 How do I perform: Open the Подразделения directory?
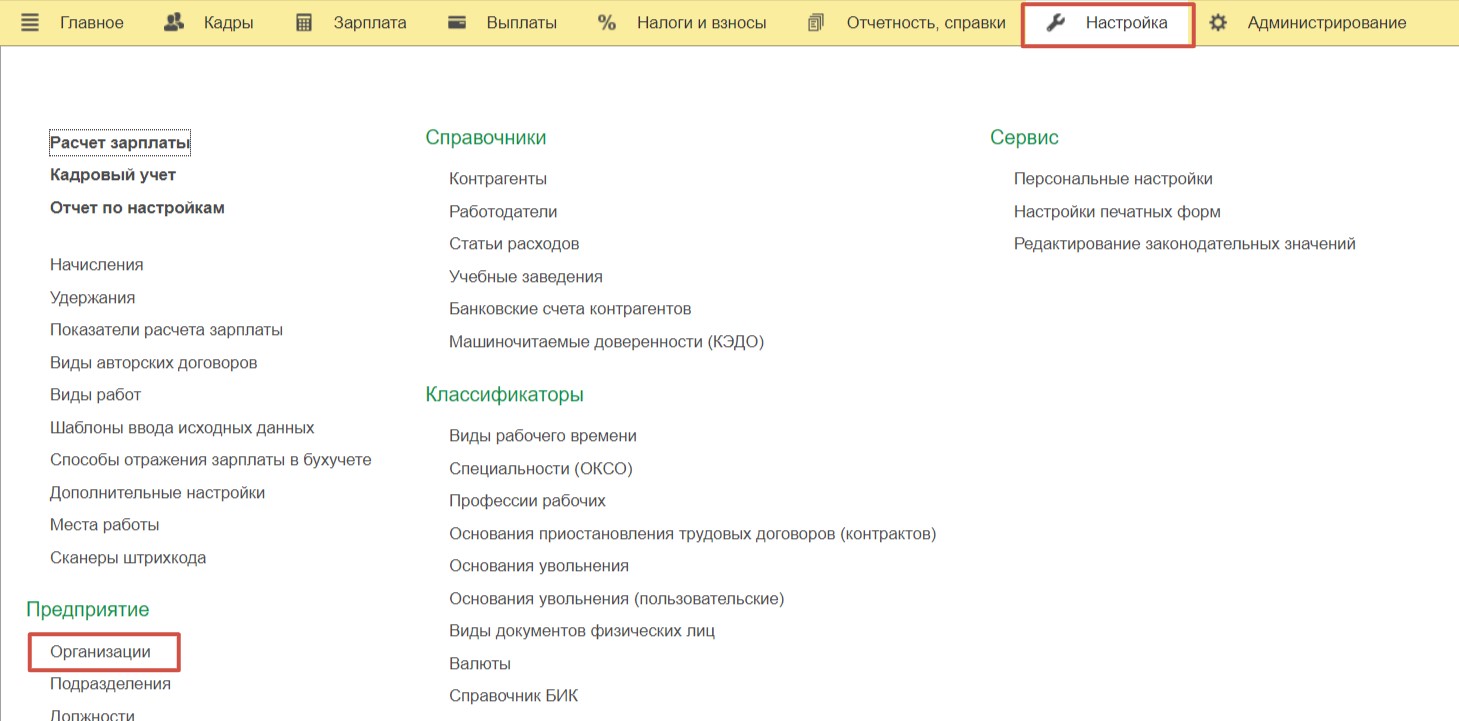110,684
